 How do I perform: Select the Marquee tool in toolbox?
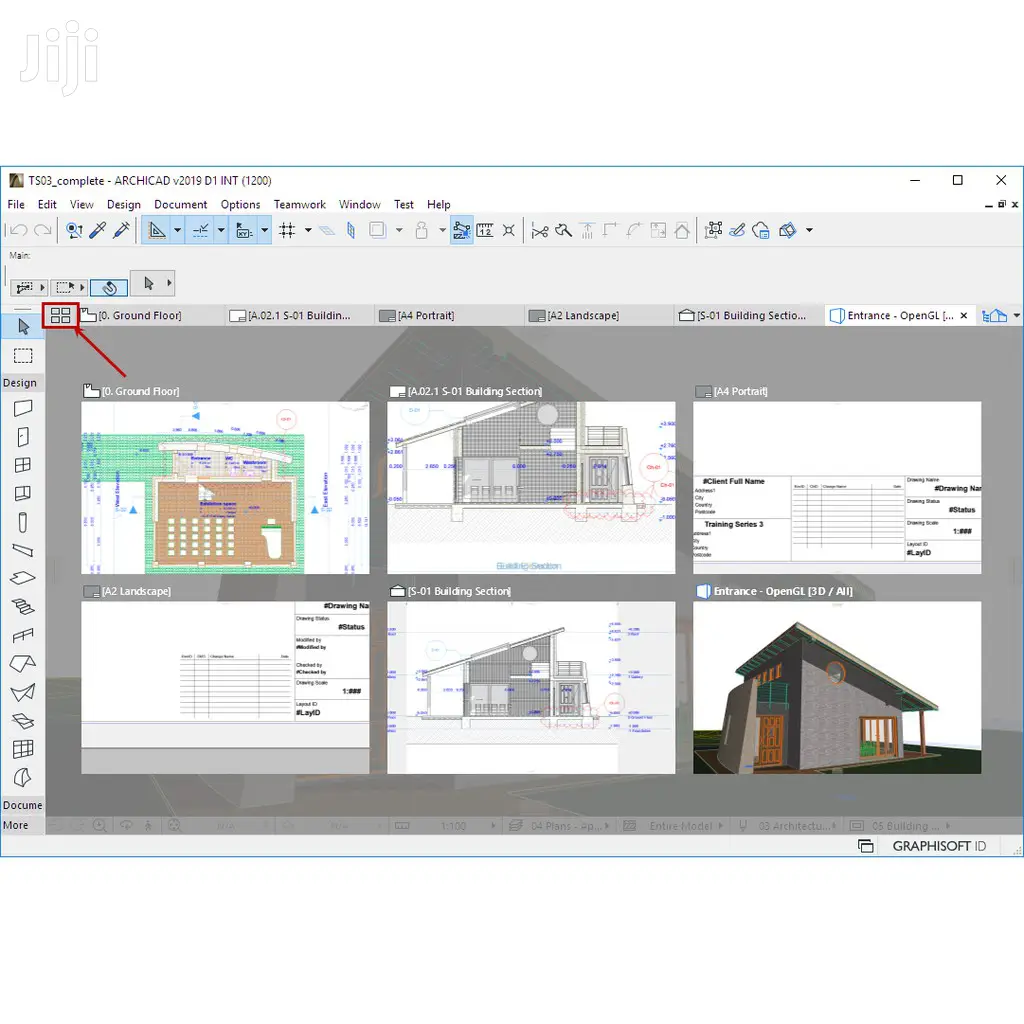[23, 356]
